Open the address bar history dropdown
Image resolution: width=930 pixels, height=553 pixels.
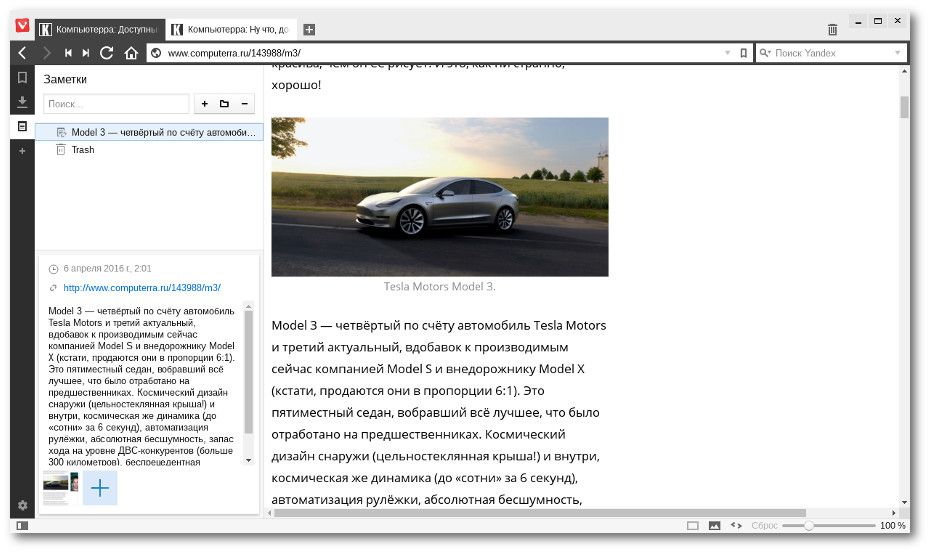pyautogui.click(x=727, y=53)
